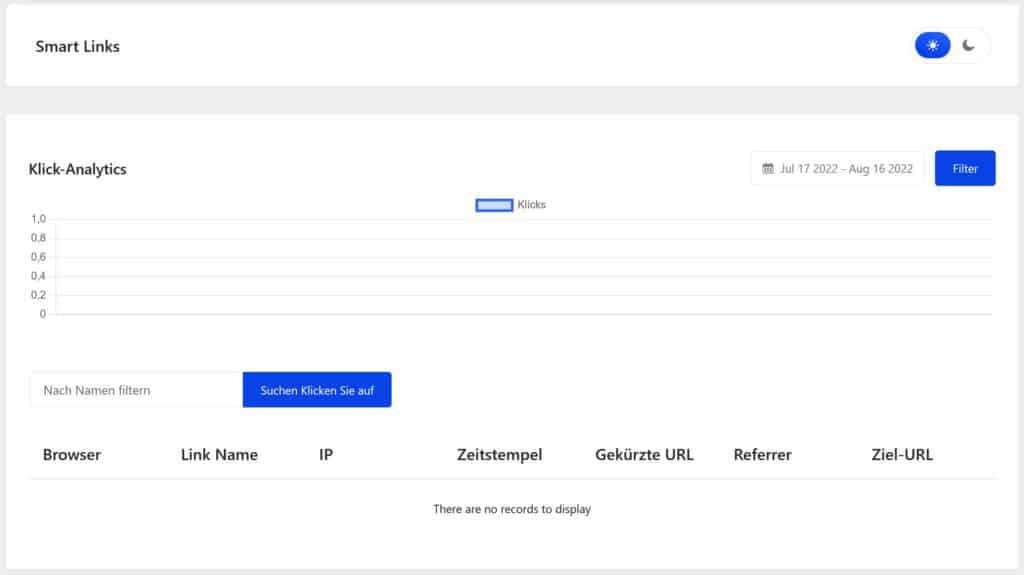This screenshot has width=1024, height=575.
Task: Click the no records to display message
Action: coord(512,509)
